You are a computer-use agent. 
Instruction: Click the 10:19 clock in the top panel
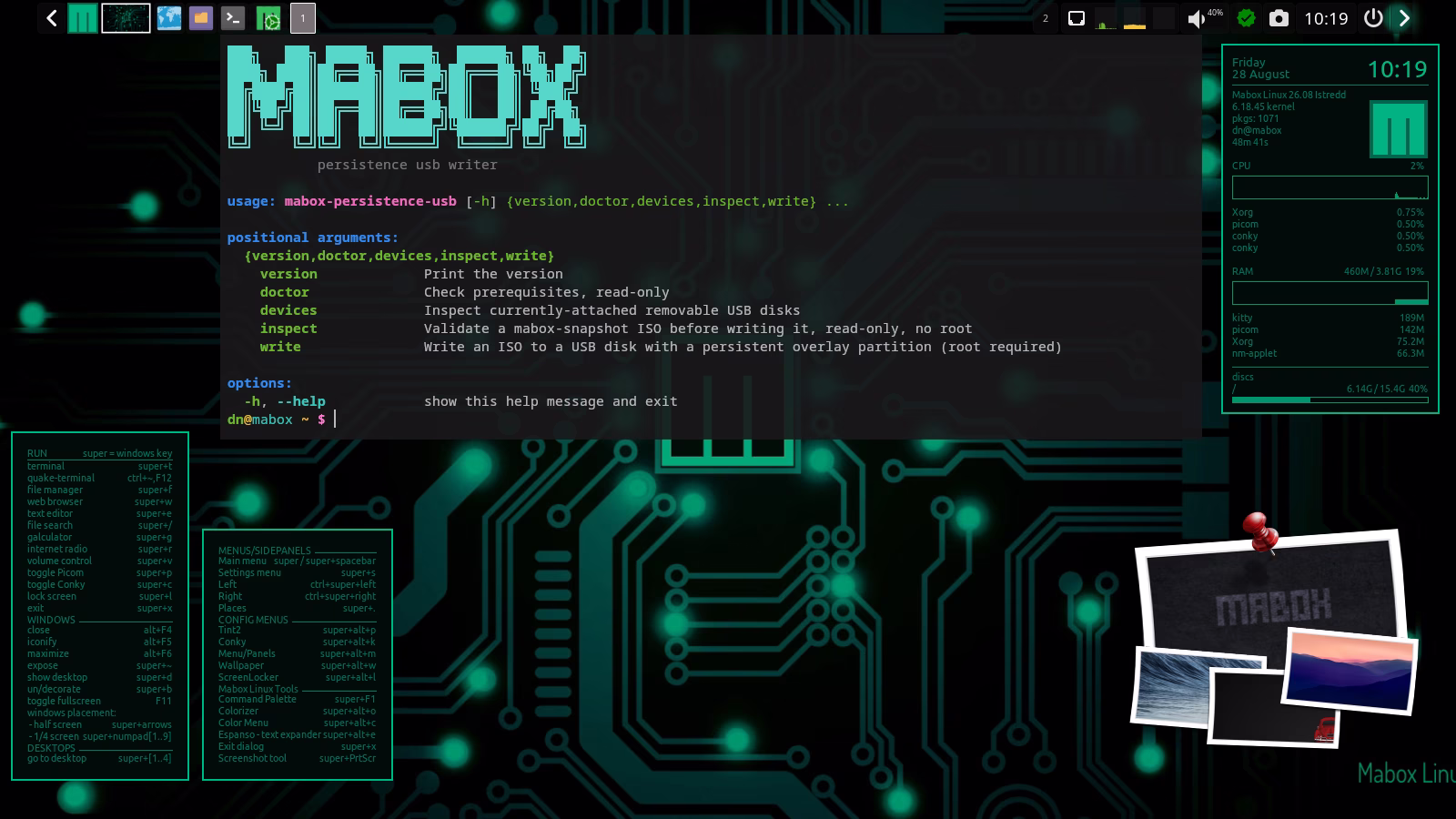(x=1326, y=18)
